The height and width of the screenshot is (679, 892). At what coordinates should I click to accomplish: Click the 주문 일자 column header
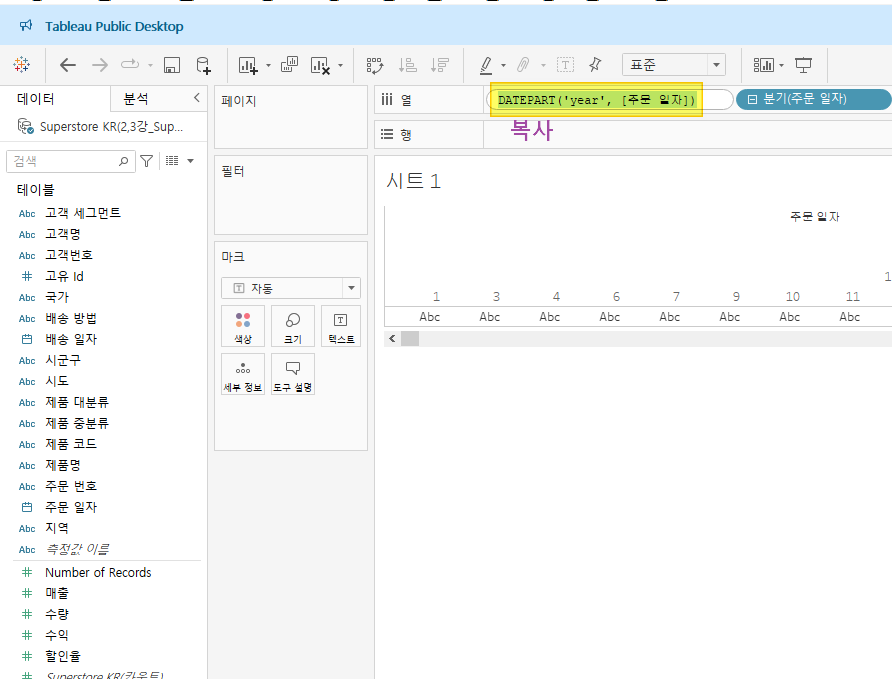click(815, 217)
